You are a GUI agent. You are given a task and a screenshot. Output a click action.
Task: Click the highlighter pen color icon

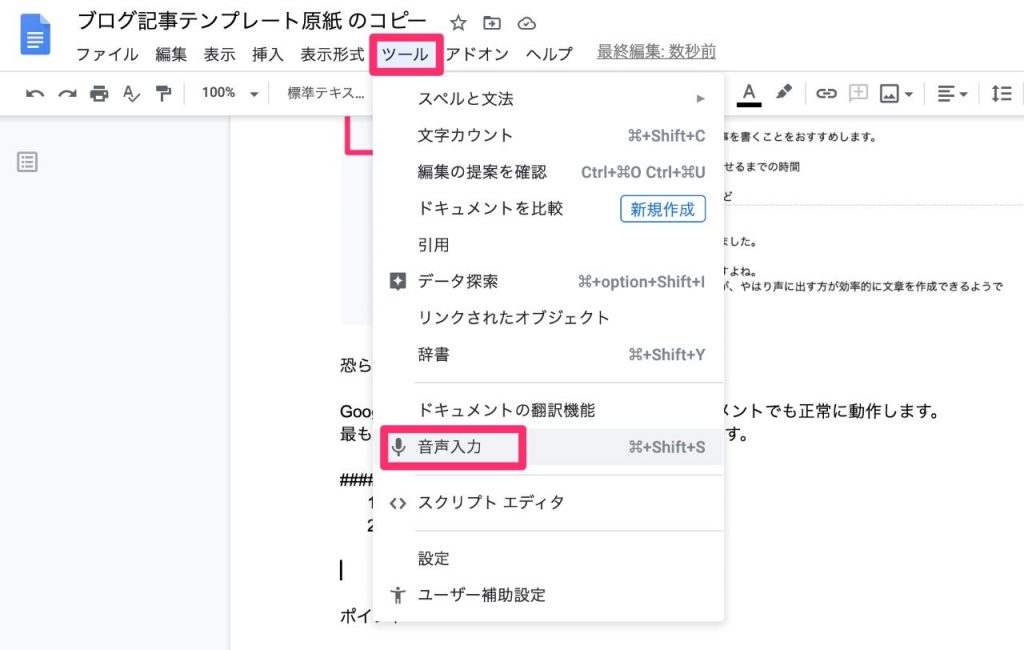tap(783, 92)
